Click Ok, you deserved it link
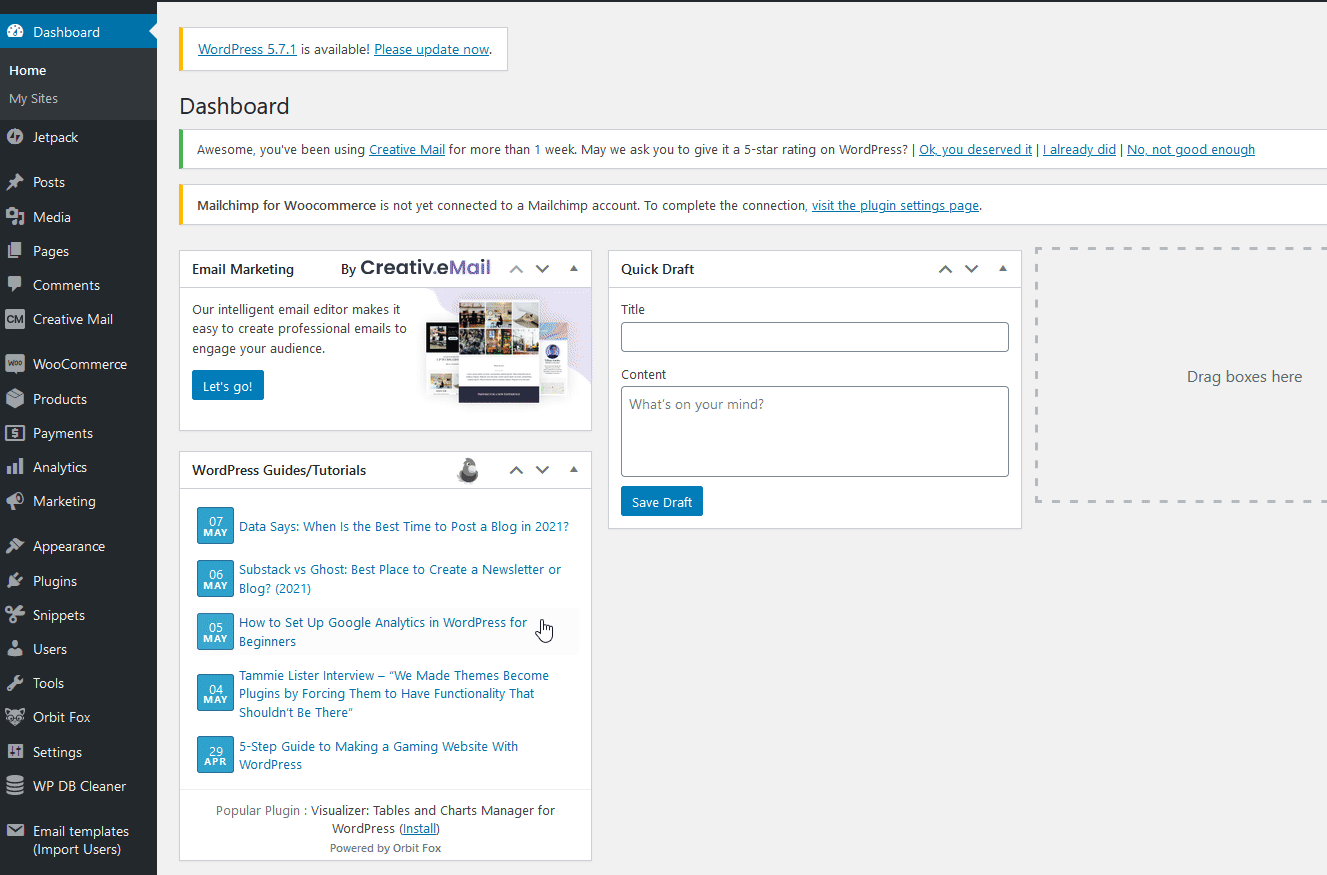This screenshot has width=1327, height=875. (x=976, y=149)
